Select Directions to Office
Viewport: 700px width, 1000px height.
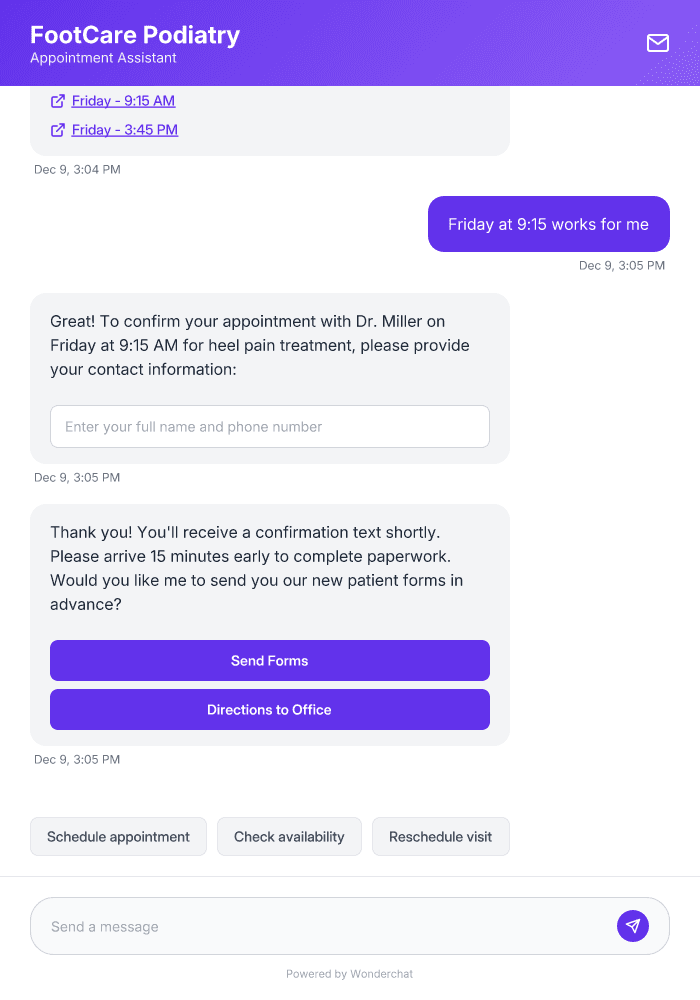pyautogui.click(x=269, y=709)
